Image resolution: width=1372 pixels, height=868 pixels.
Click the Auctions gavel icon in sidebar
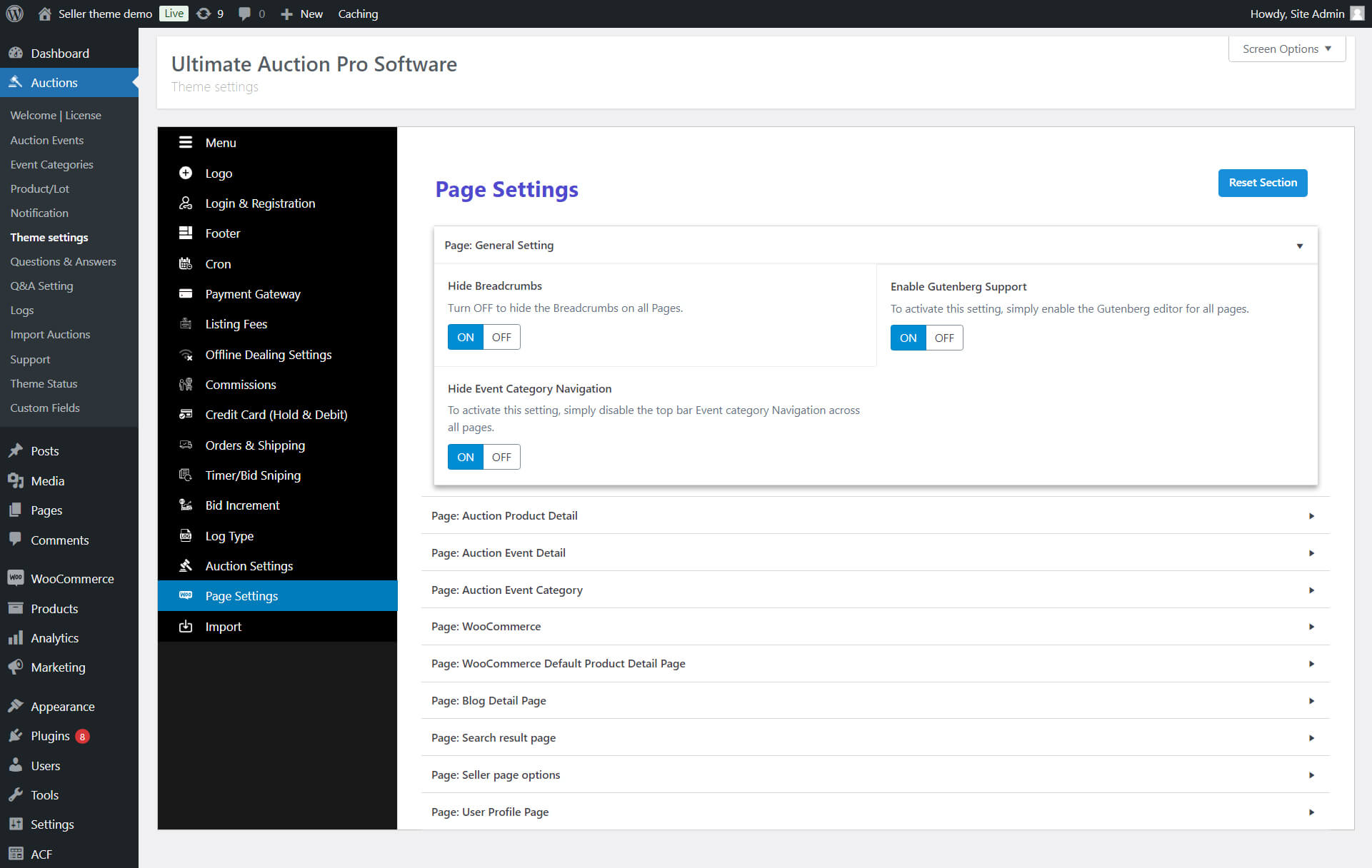click(x=16, y=82)
